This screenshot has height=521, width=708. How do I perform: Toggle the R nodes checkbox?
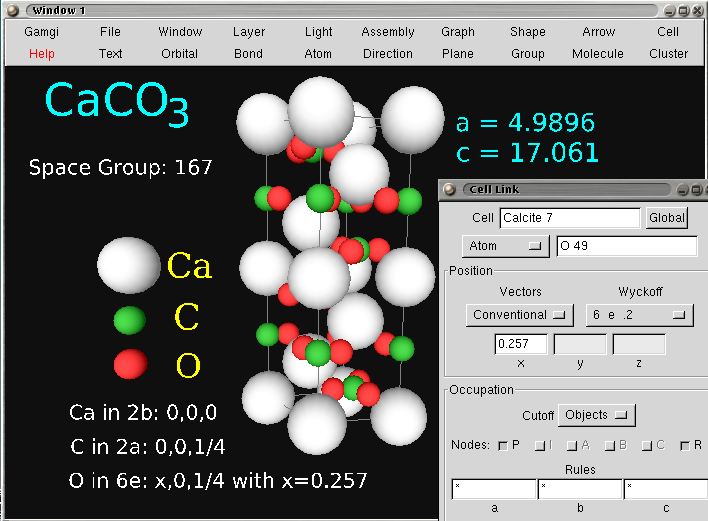click(685, 446)
